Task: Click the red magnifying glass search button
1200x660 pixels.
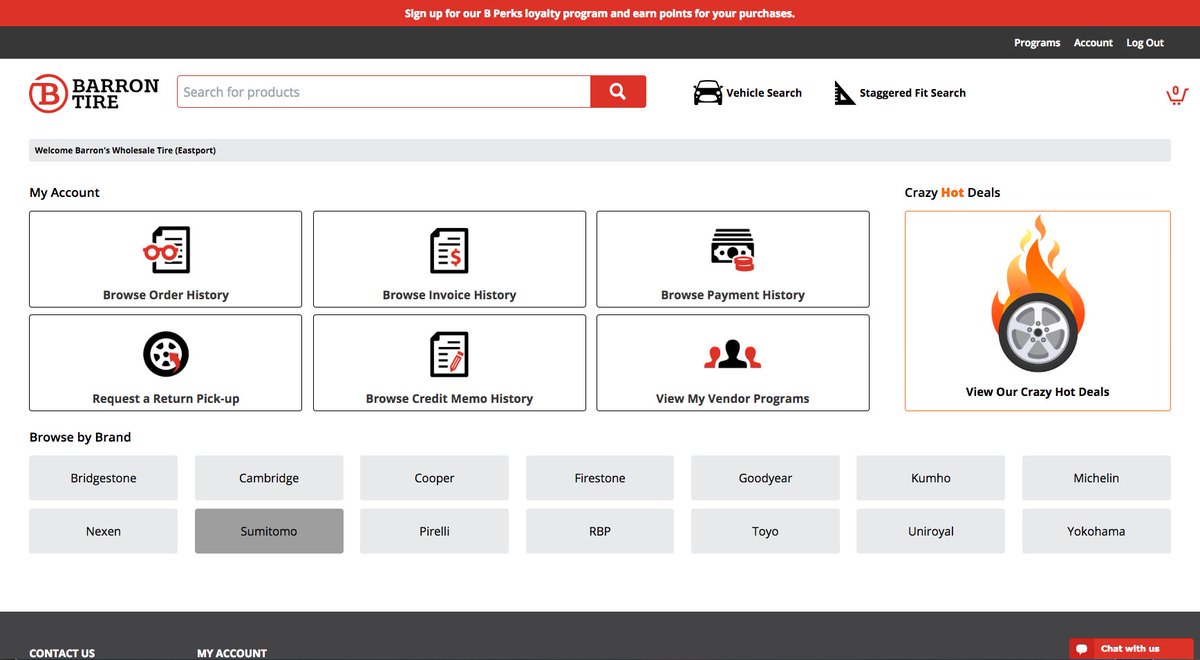Action: [x=618, y=92]
